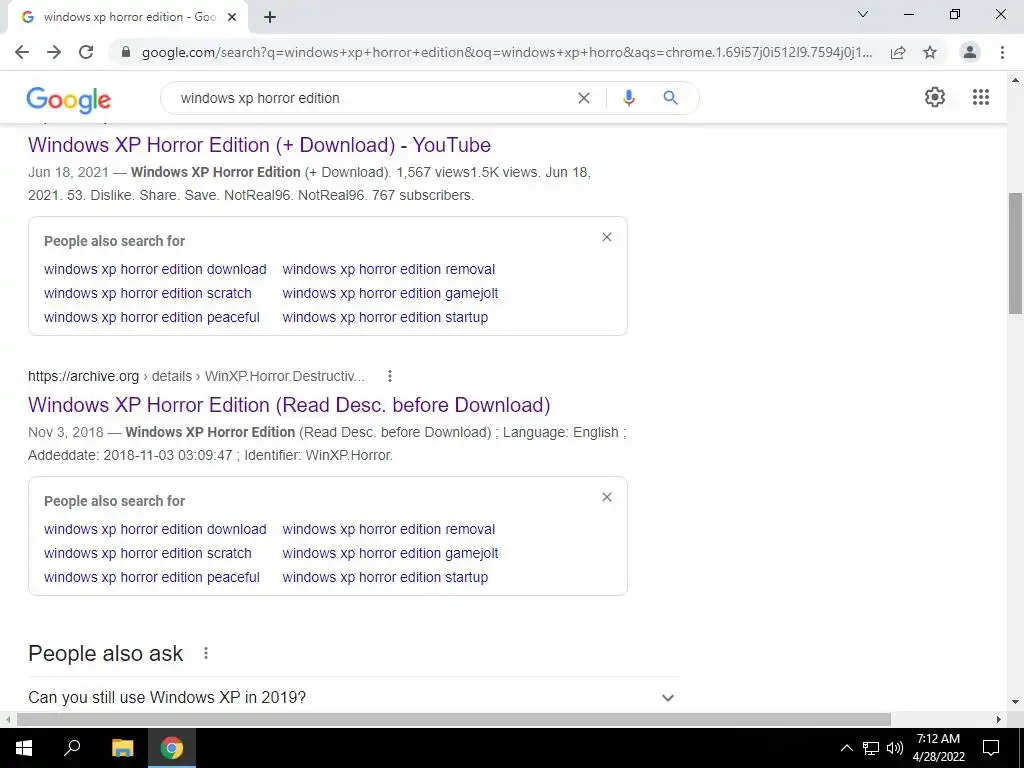Select the active windows xp horror edition tab

(127, 17)
